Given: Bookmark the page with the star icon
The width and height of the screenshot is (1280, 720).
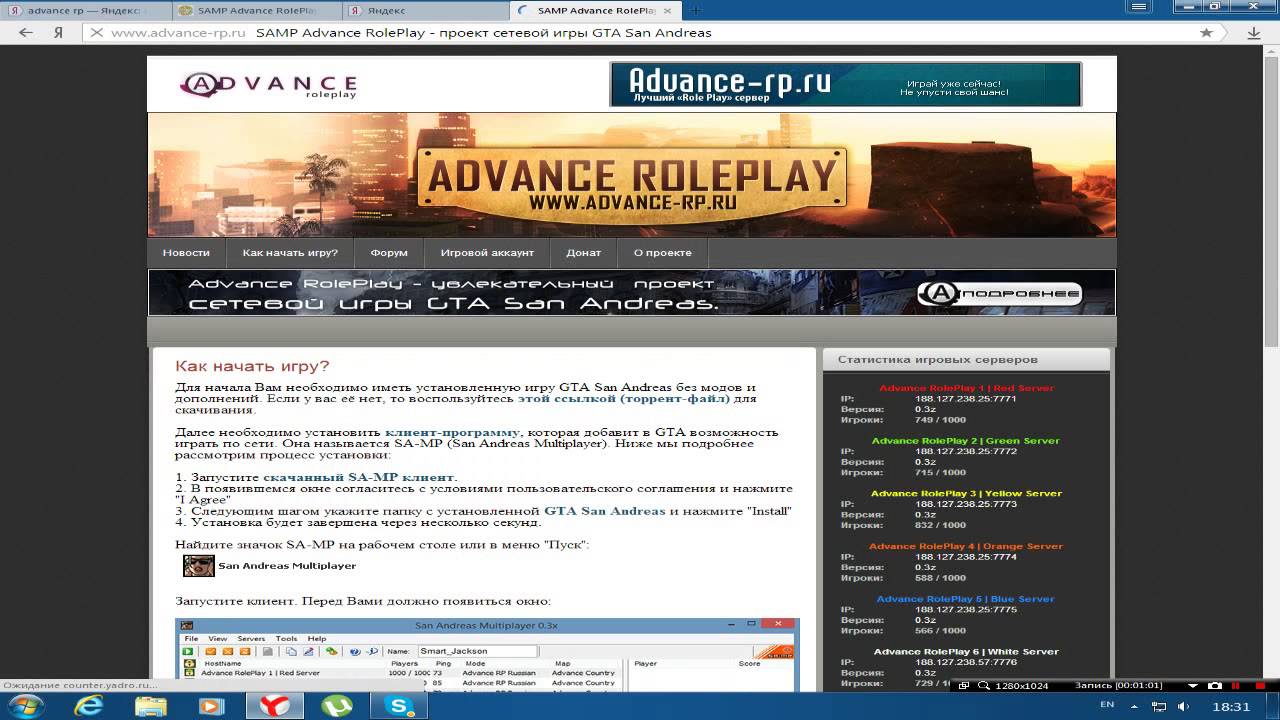Looking at the screenshot, I should coord(1206,32).
